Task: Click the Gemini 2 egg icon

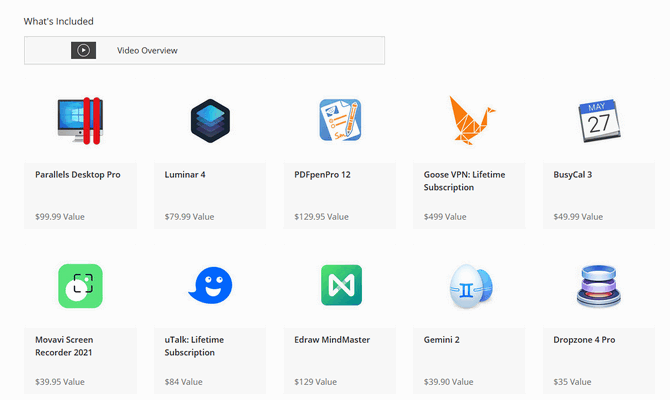Action: (x=471, y=286)
